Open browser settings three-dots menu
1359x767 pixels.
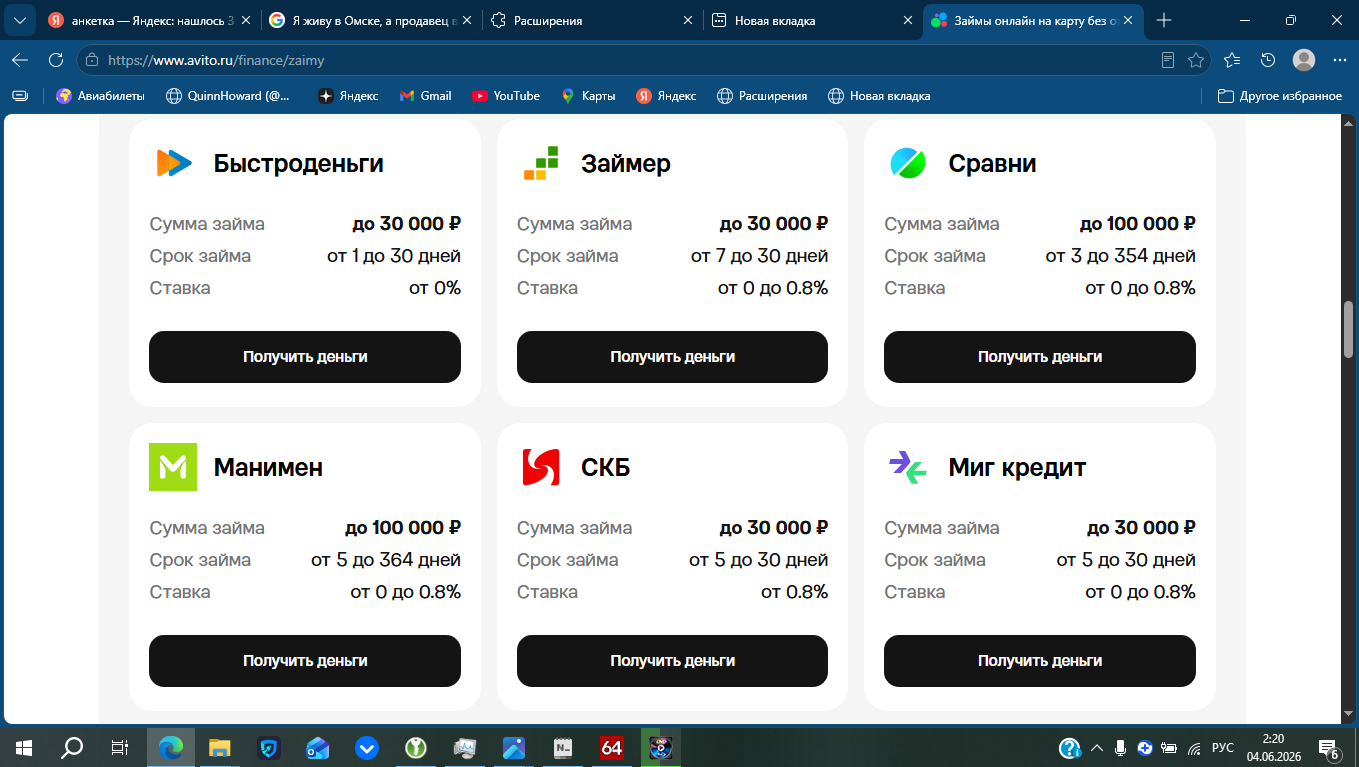[1340, 60]
